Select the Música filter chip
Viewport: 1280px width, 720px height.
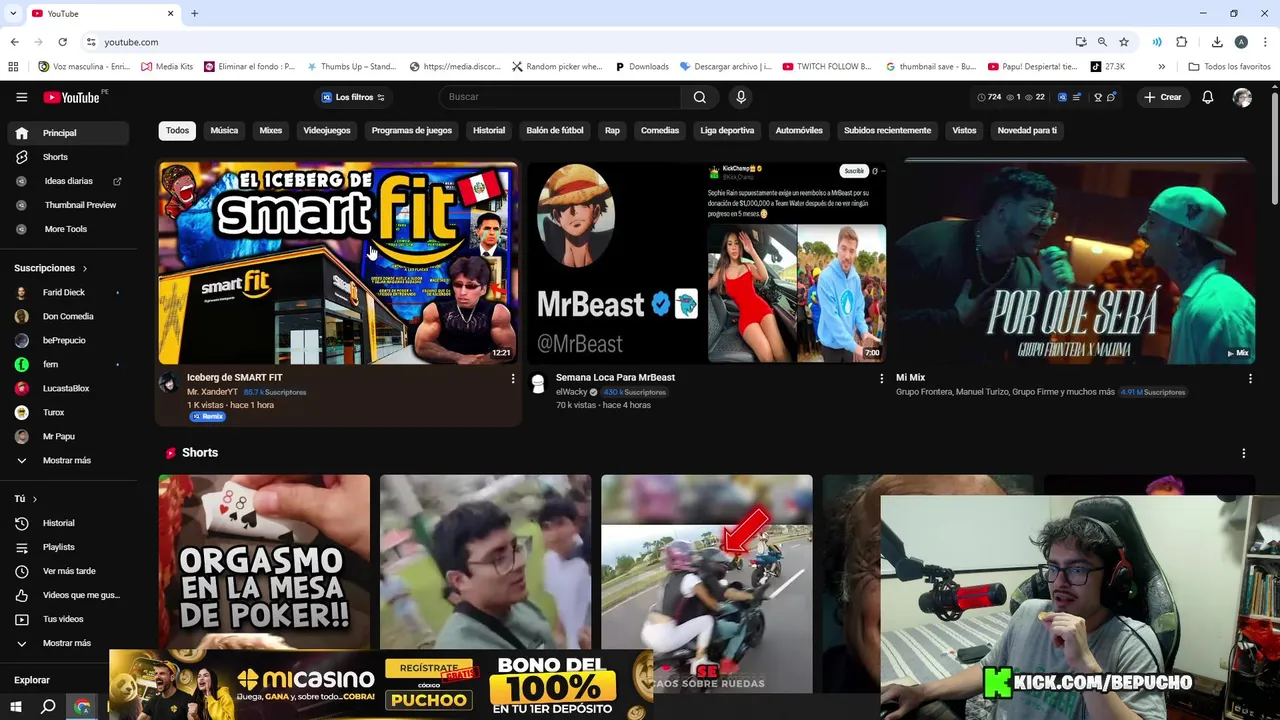click(224, 131)
